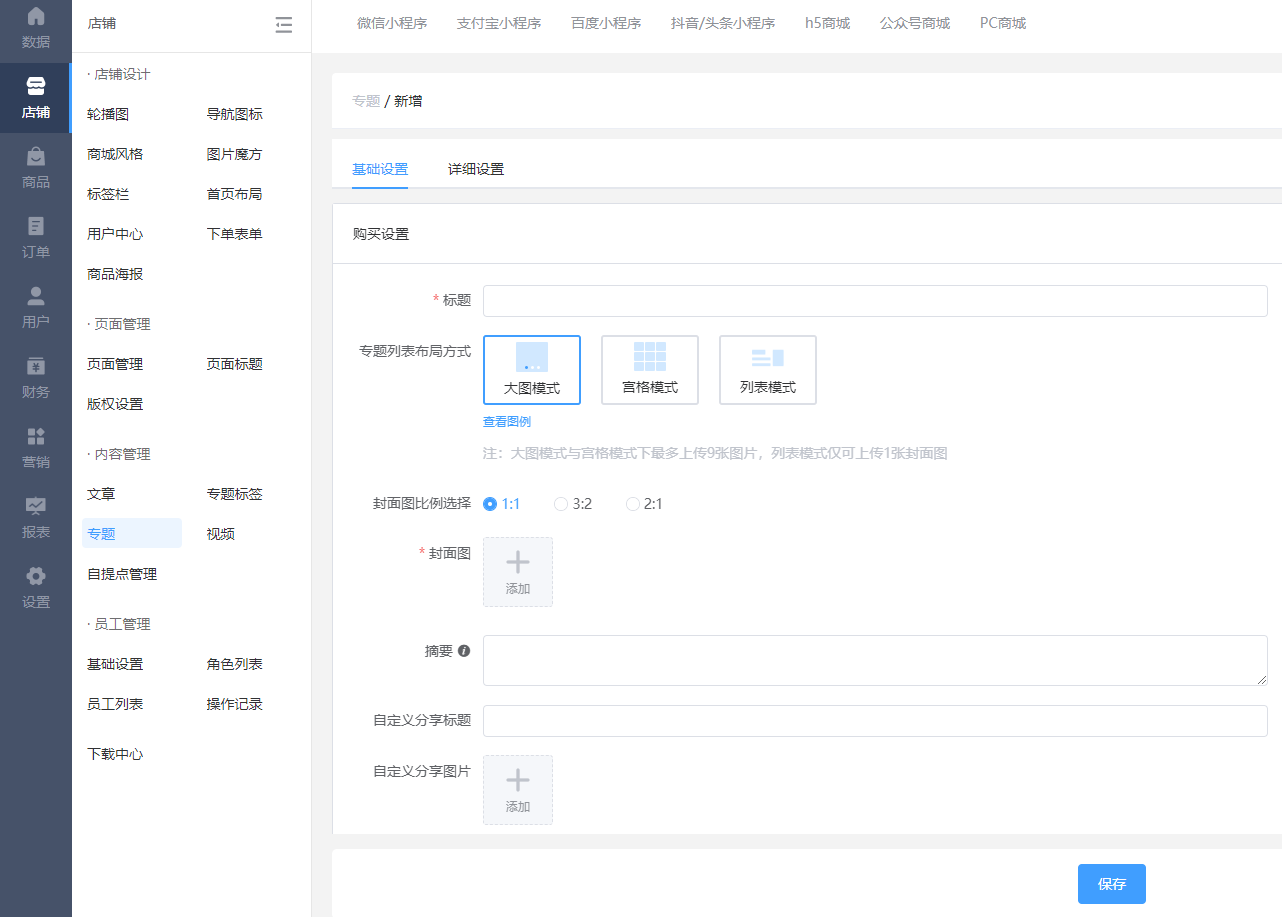Go to the 订单 orders section
Image resolution: width=1282 pixels, height=917 pixels.
[36, 238]
